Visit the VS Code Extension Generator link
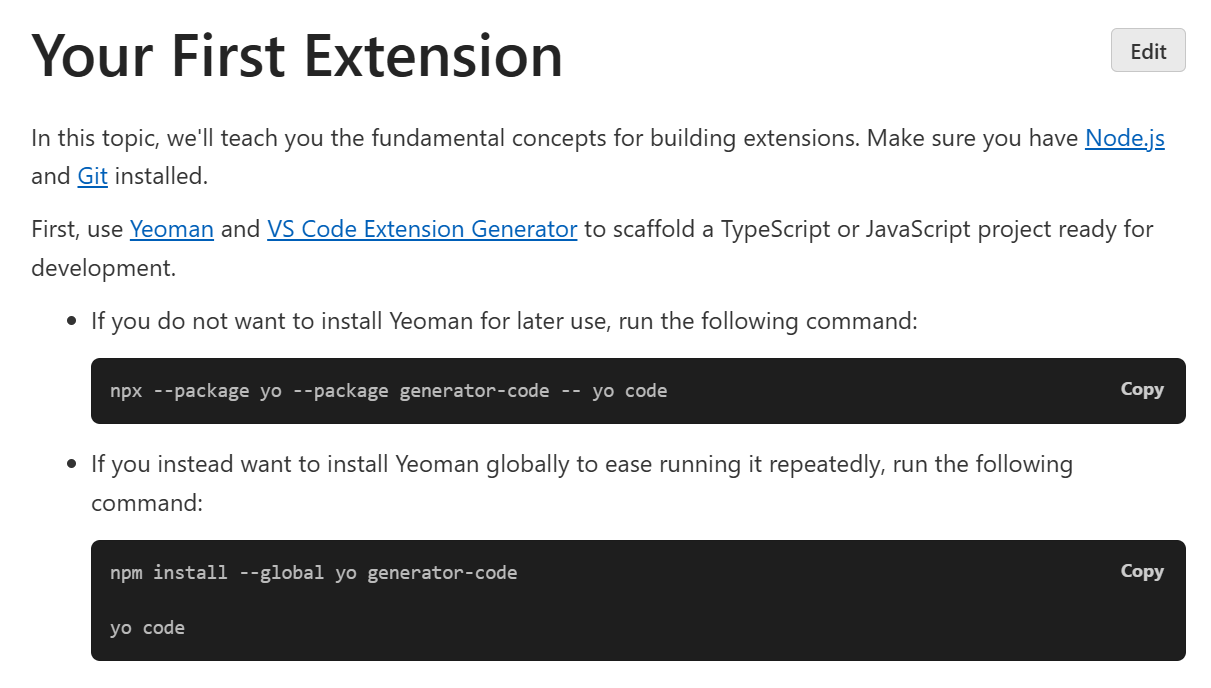Viewport: 1211px width, 688px height. (x=421, y=230)
